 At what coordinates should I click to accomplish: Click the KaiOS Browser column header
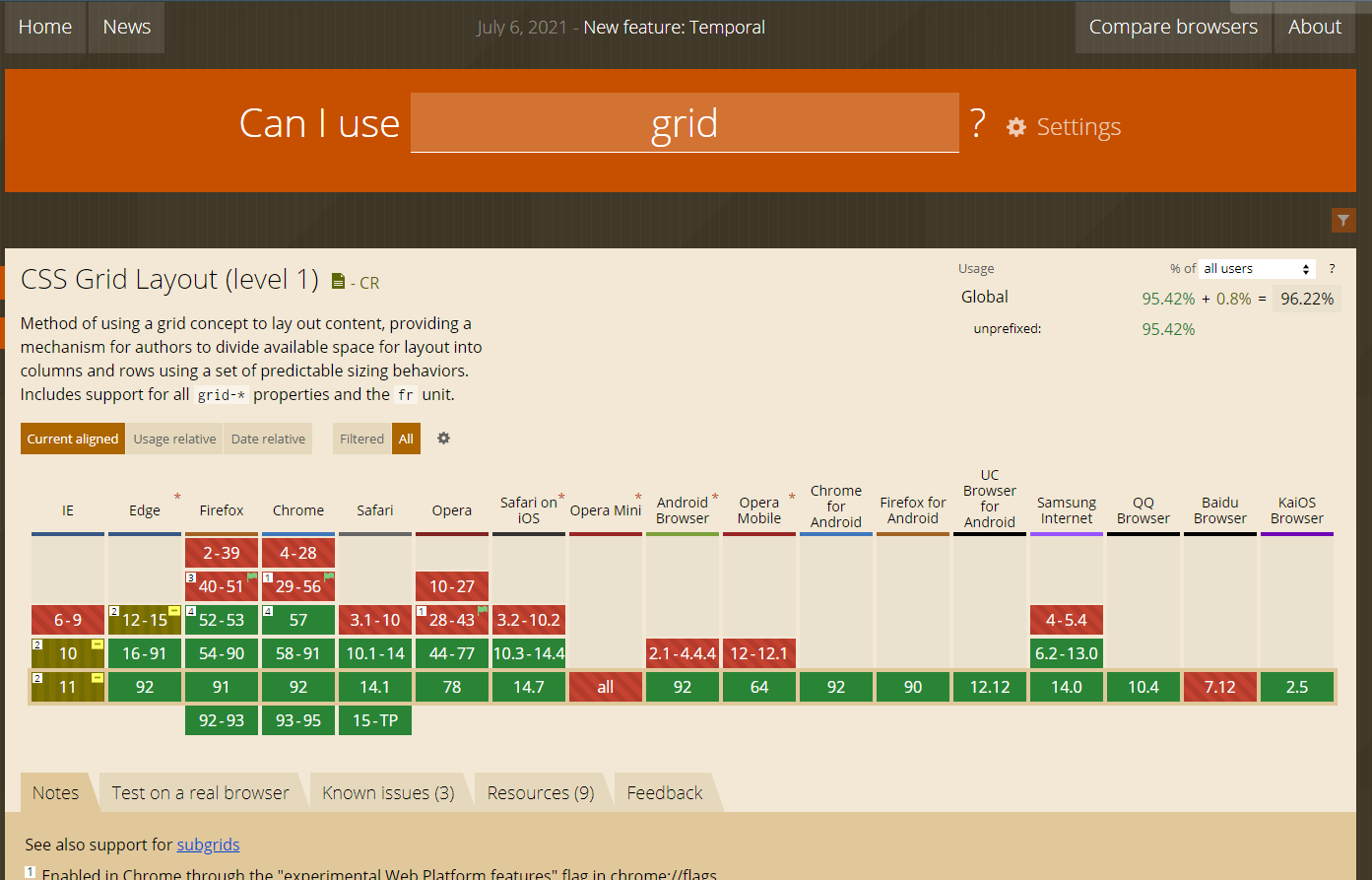coord(1297,510)
